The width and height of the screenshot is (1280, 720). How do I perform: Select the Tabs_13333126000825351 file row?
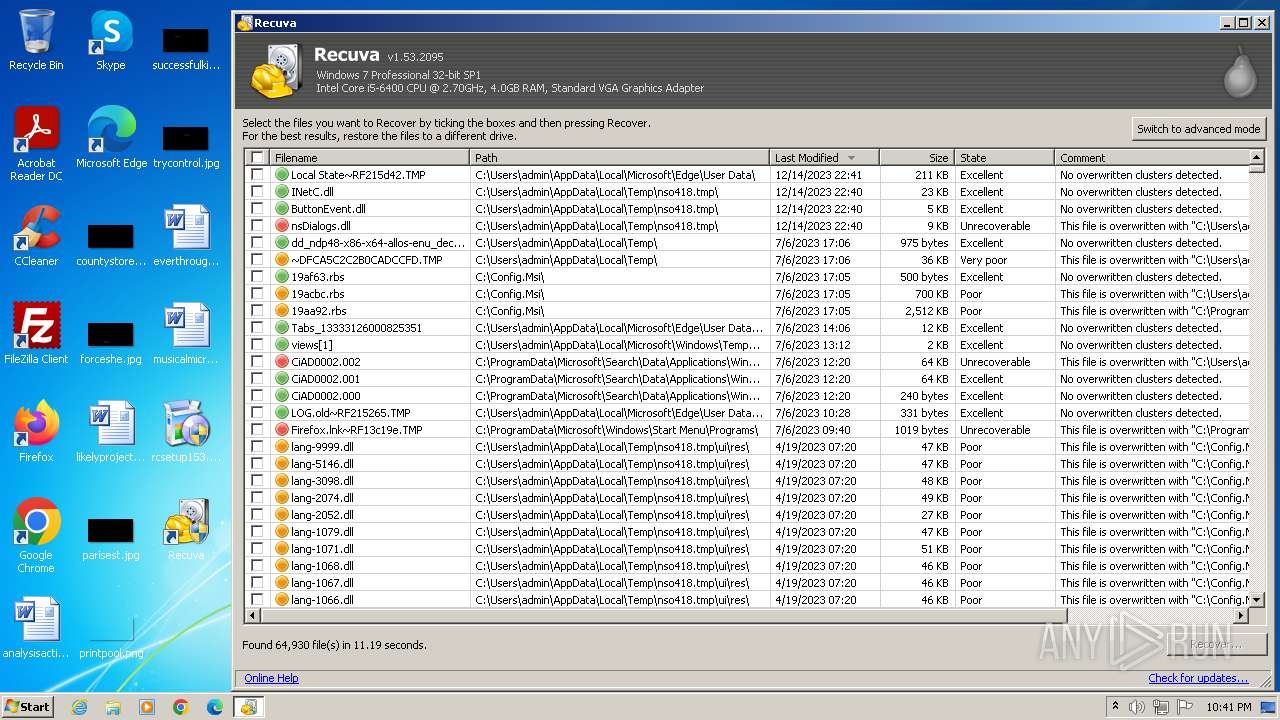click(x=748, y=328)
